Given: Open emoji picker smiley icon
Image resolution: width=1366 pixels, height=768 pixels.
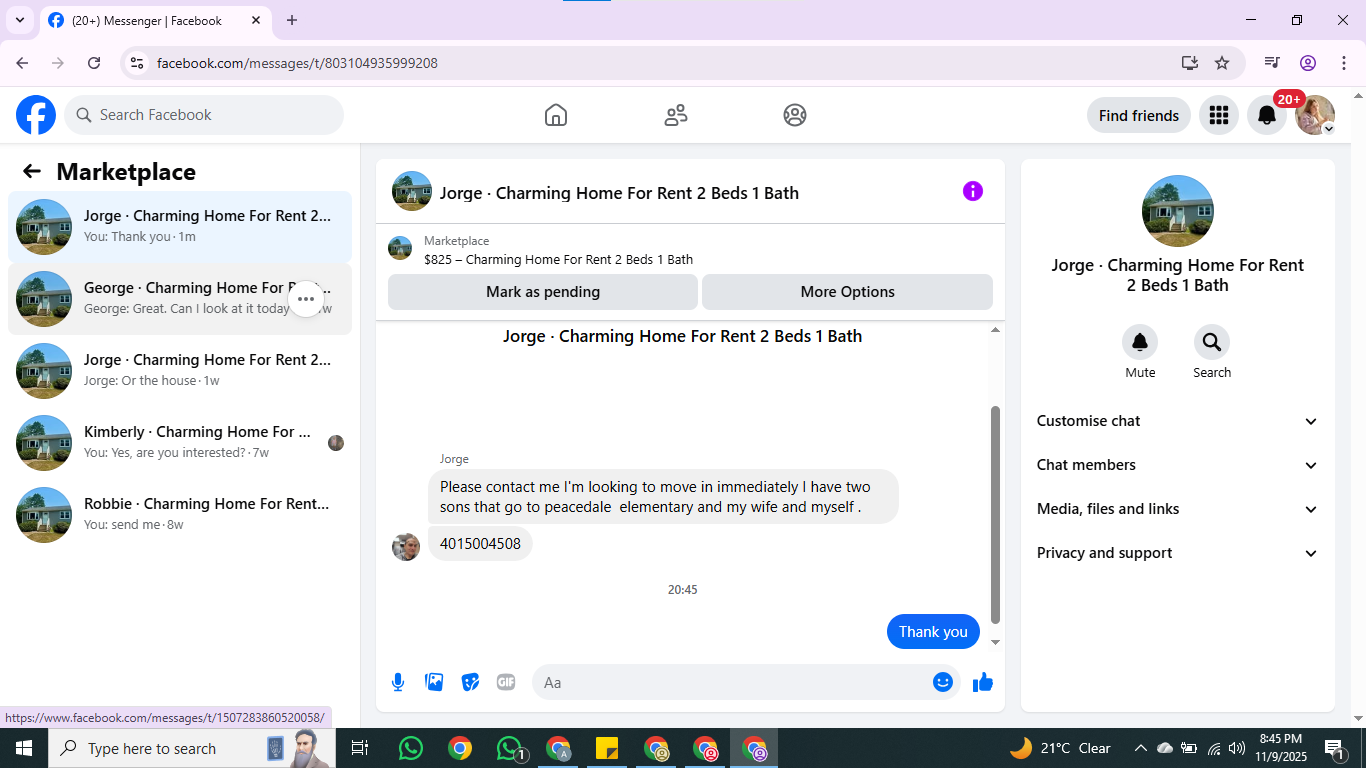Looking at the screenshot, I should (x=943, y=682).
